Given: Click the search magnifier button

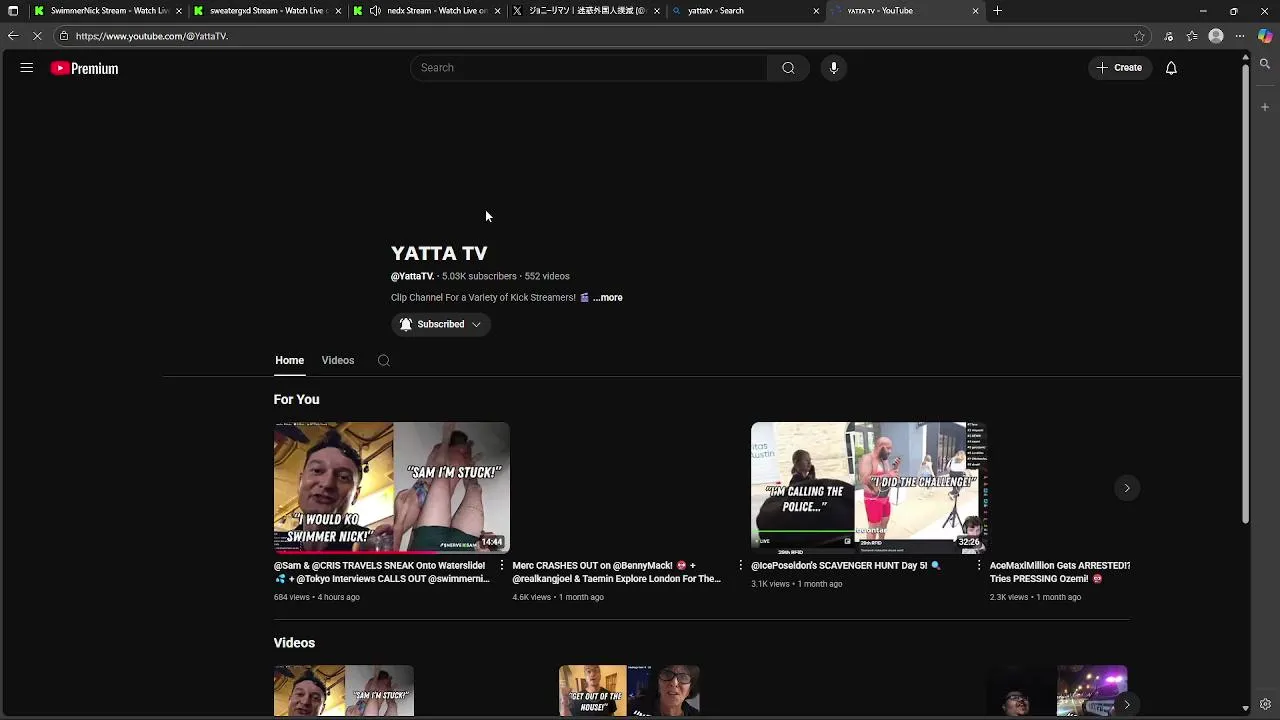Looking at the screenshot, I should (x=788, y=68).
